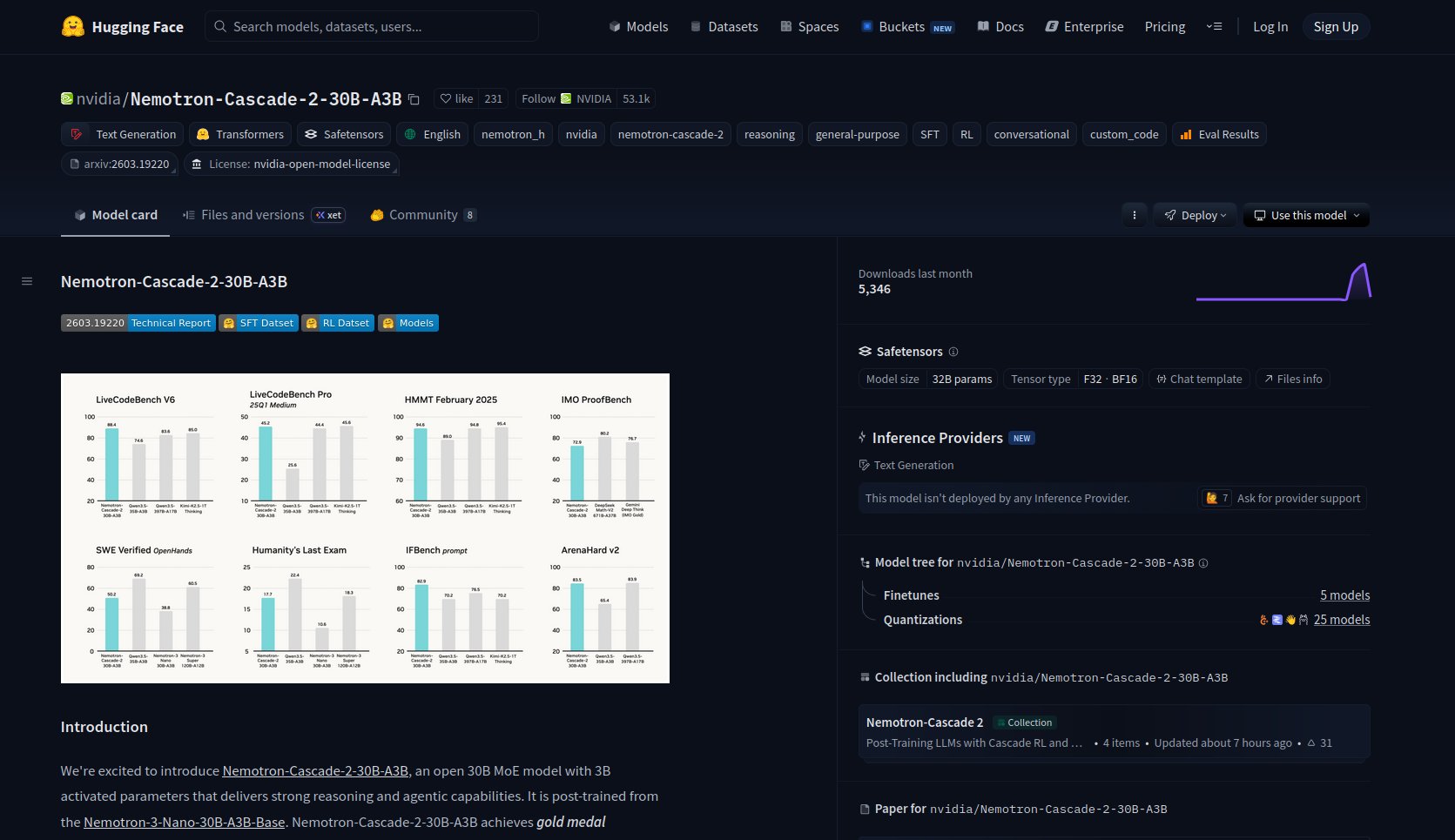This screenshot has width=1455, height=840.
Task: Open the Use this model dropdown
Action: click(x=1306, y=215)
